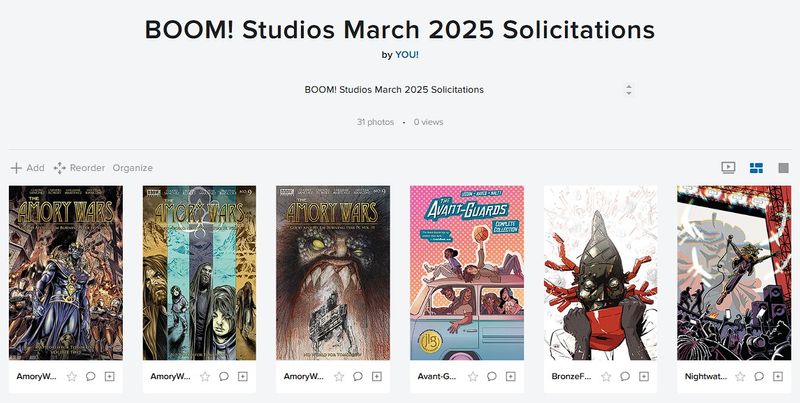
Task: Open comments on the Nightwatch photo
Action: 759,377
